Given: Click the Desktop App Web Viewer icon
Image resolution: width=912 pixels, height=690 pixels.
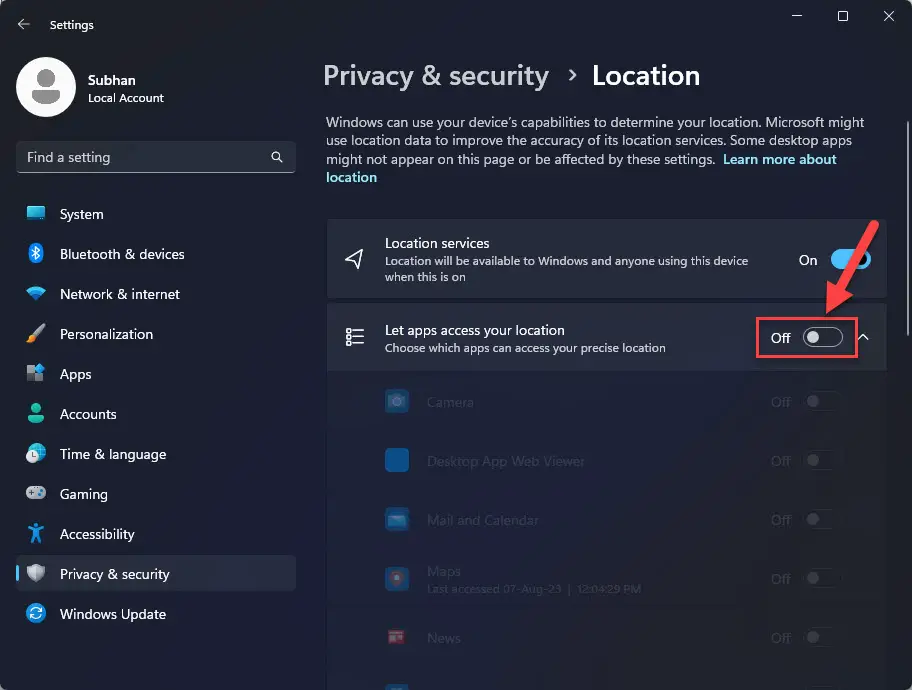Looking at the screenshot, I should pos(397,460).
